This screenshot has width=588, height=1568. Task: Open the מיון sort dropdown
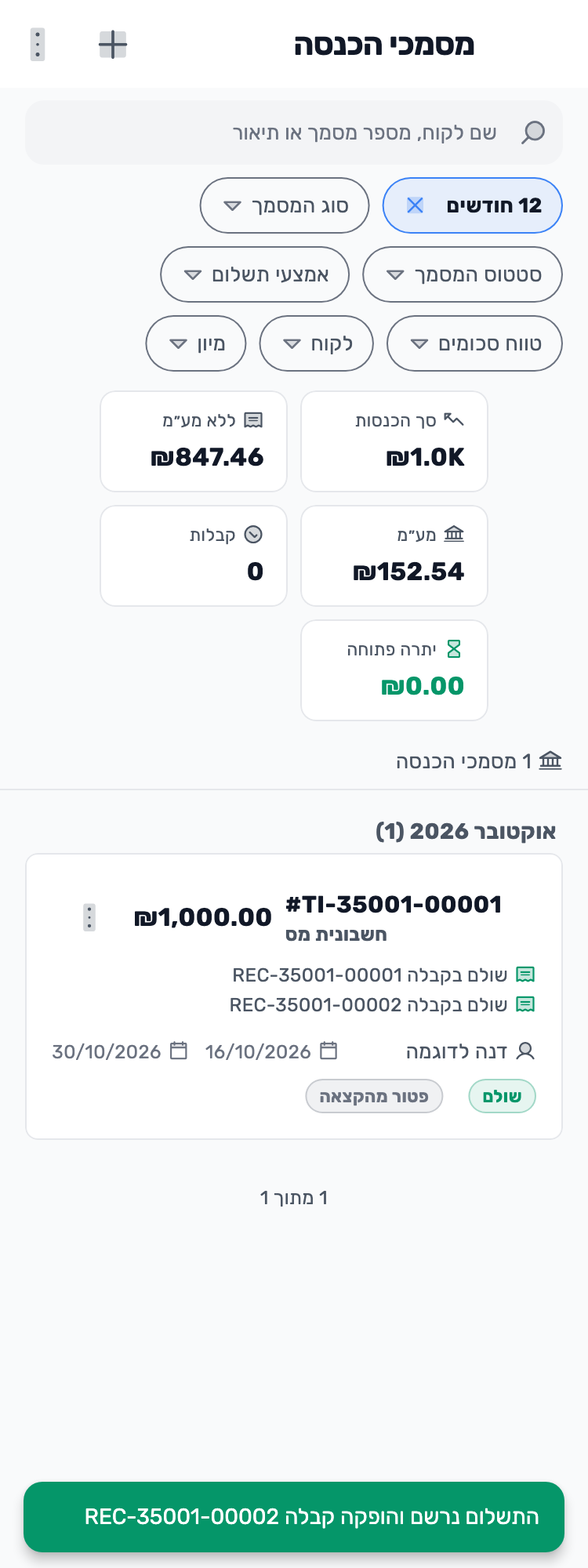click(x=196, y=343)
